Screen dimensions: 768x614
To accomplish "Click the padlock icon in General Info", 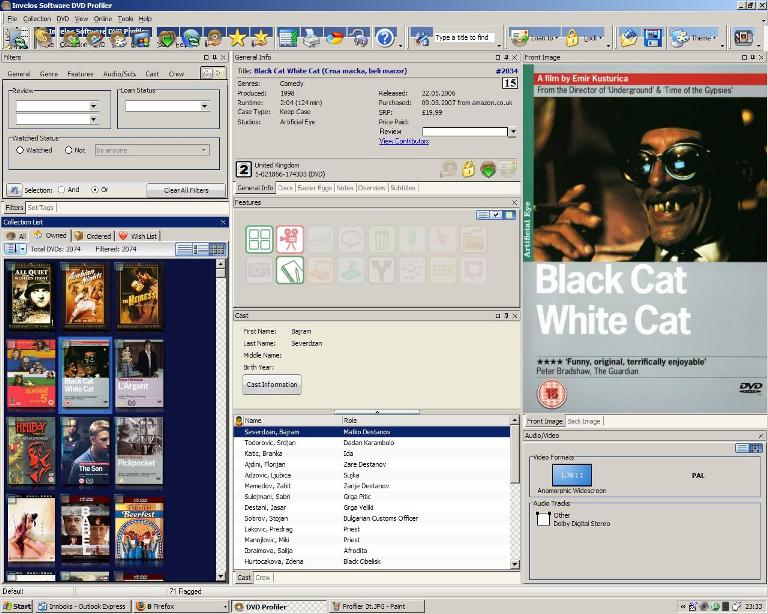I will pyautogui.click(x=468, y=169).
